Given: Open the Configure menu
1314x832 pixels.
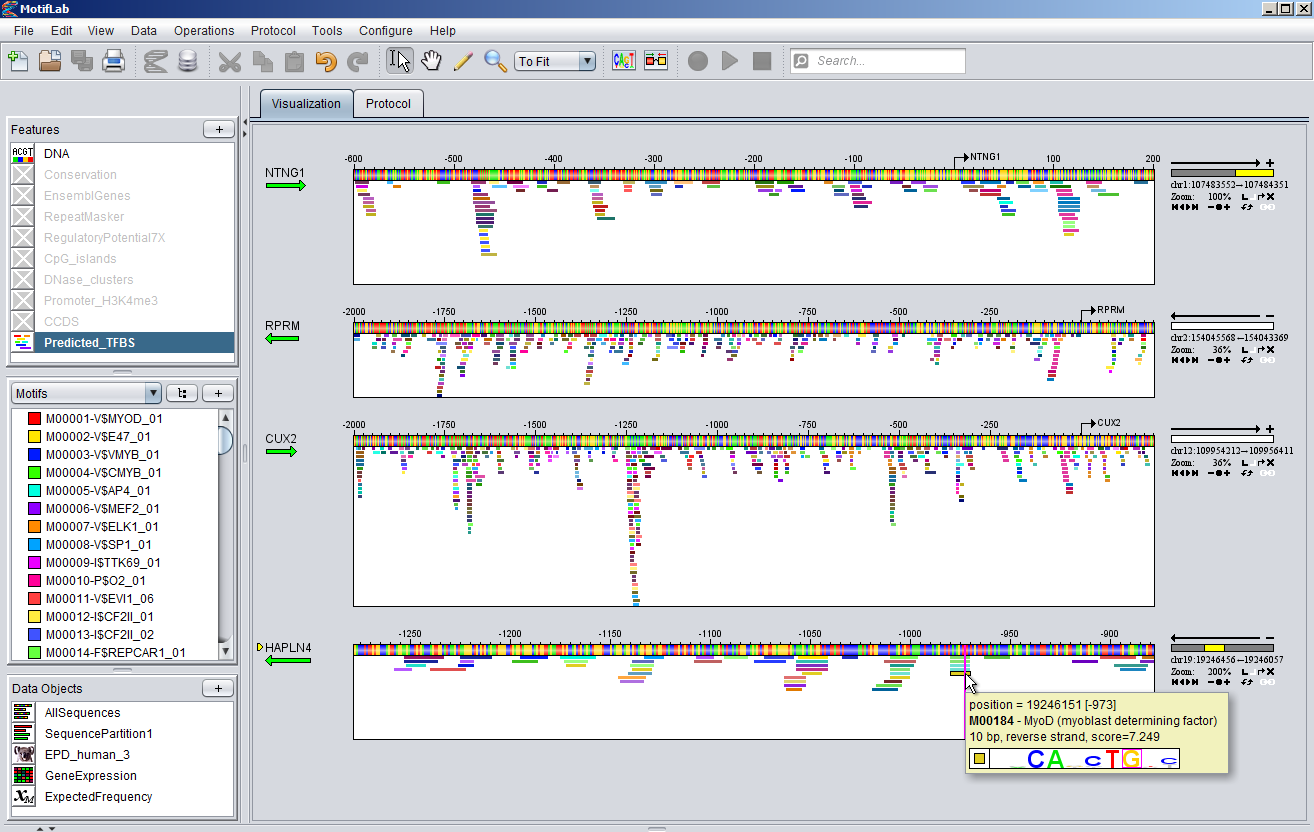Looking at the screenshot, I should (386, 31).
